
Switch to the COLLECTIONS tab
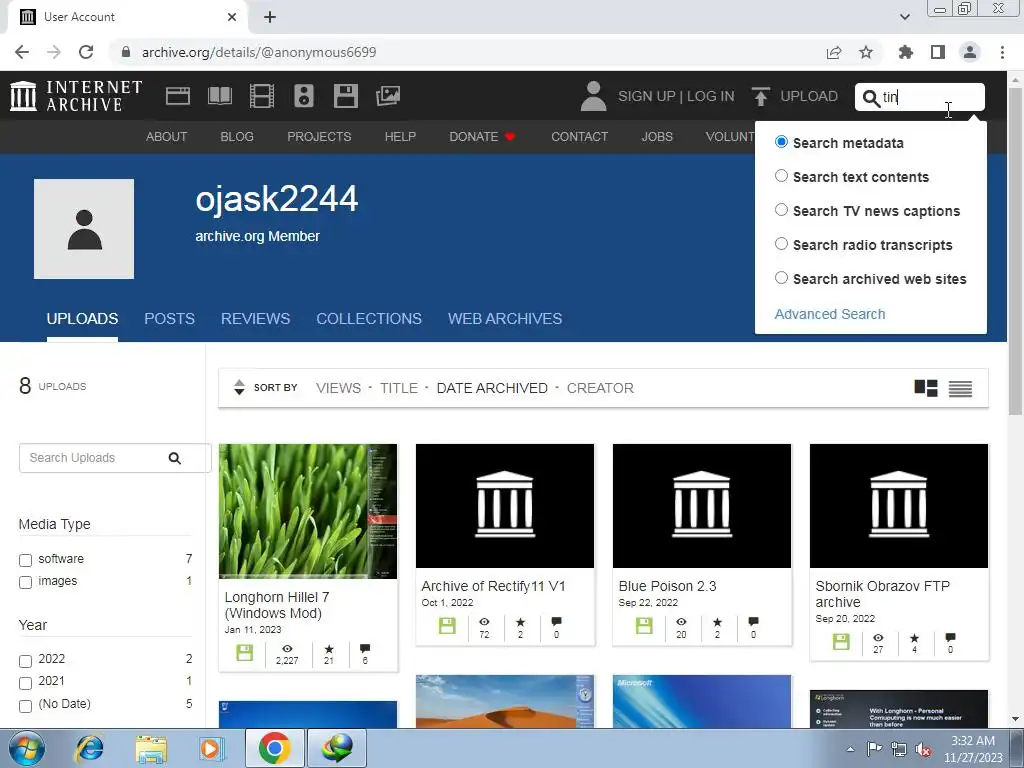pos(369,319)
